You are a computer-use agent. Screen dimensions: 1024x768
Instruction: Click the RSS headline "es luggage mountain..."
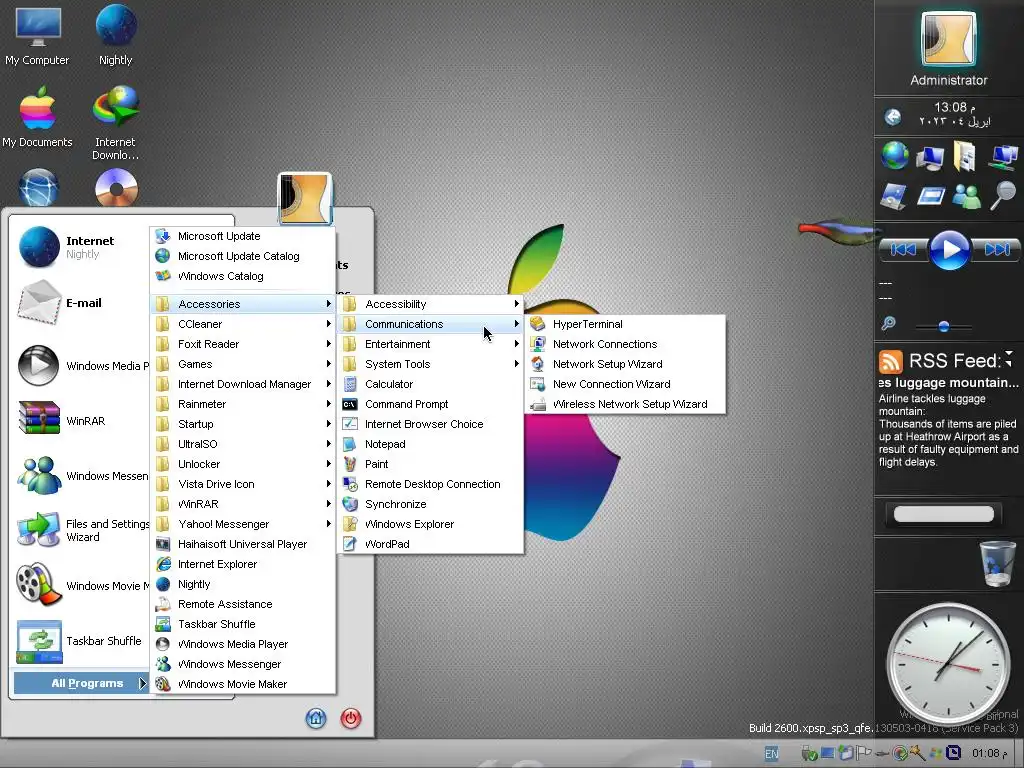(948, 383)
